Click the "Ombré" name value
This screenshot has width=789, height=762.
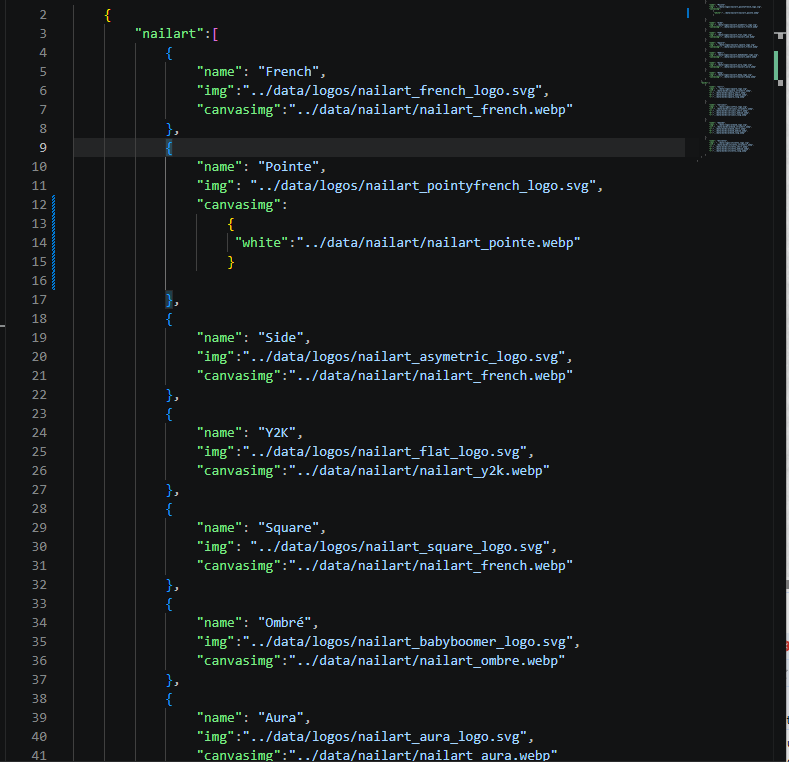[x=284, y=623]
